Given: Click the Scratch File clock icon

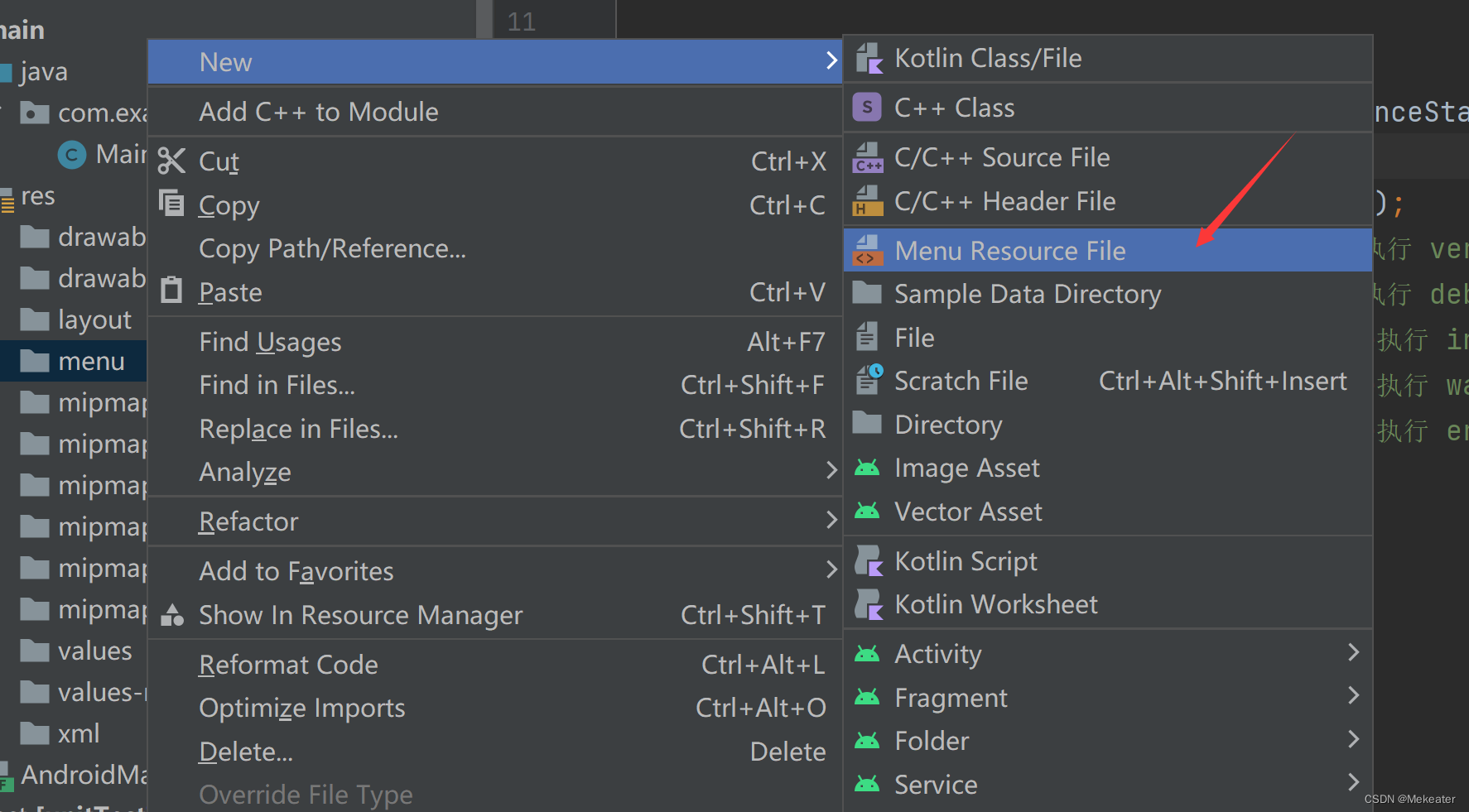Looking at the screenshot, I should [x=869, y=380].
